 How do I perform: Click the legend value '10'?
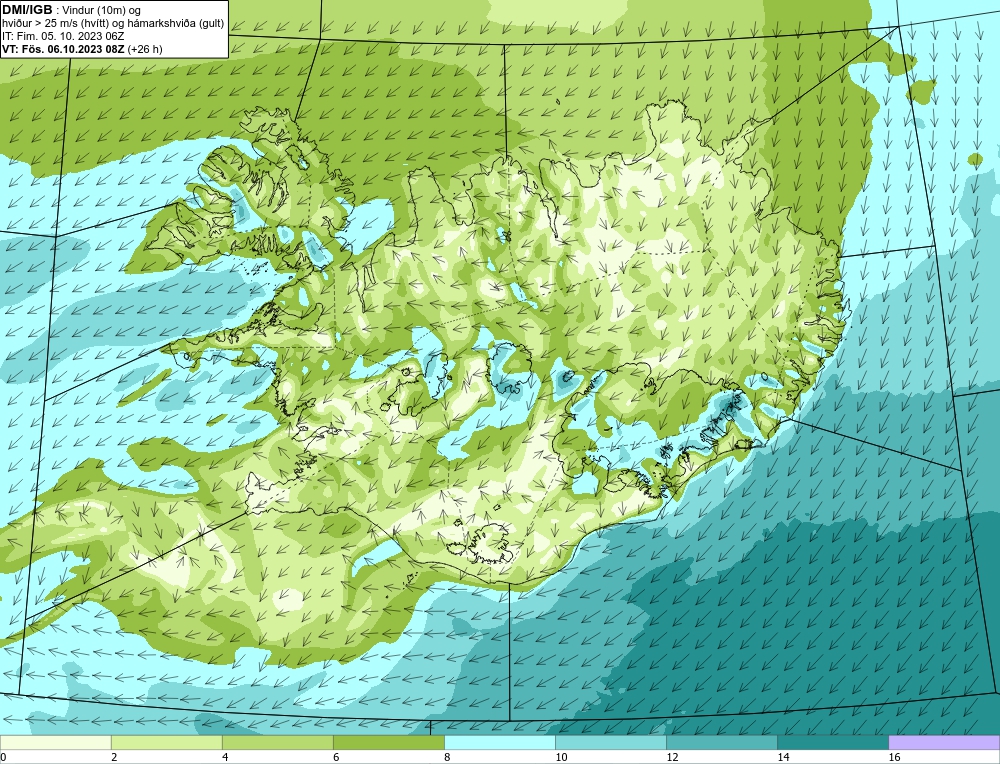point(561,757)
